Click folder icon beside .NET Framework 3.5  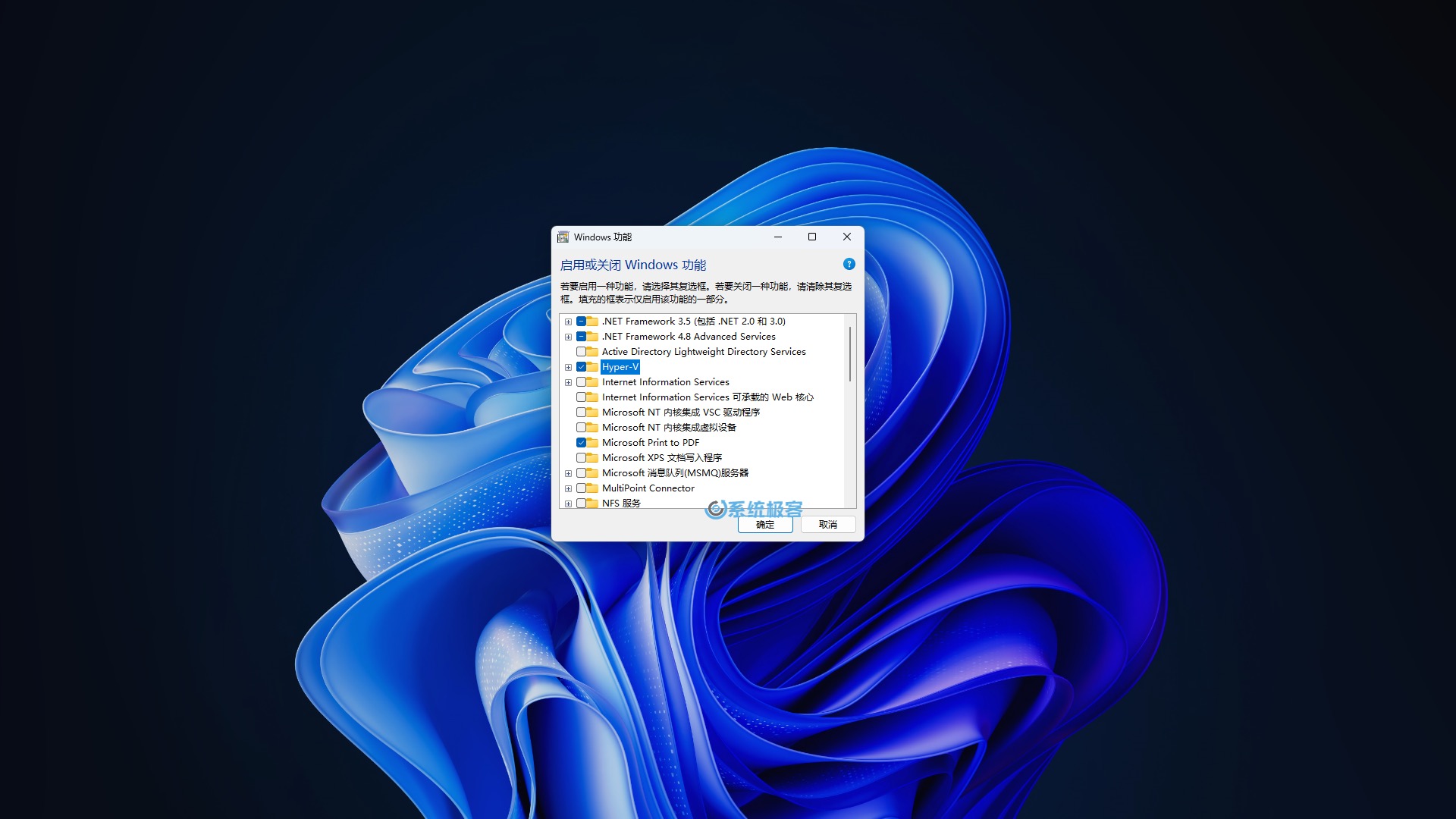point(592,322)
